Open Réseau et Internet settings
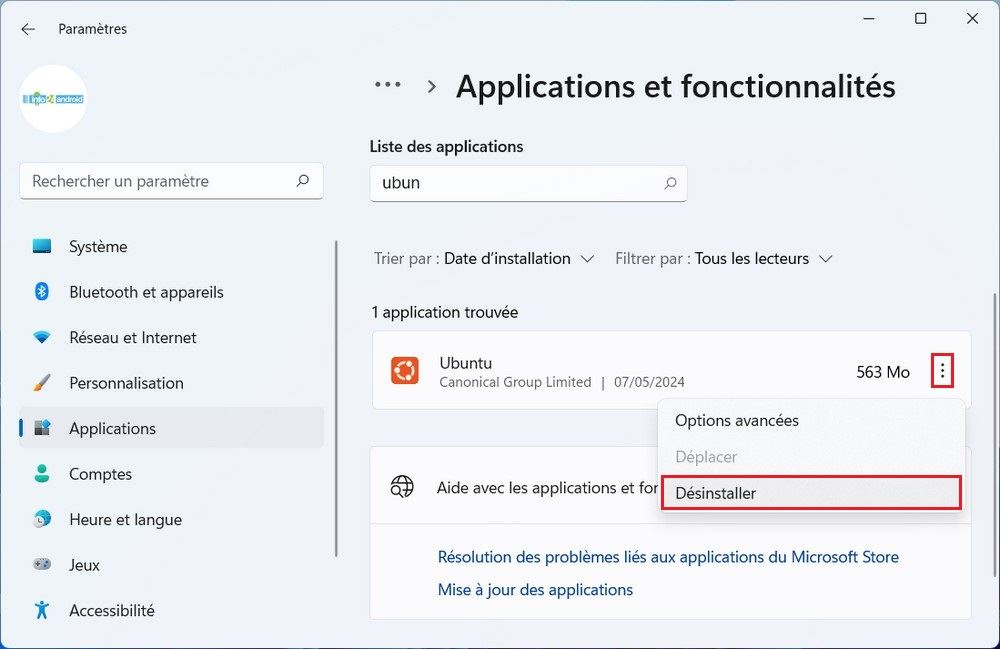1000x649 pixels. coord(132,337)
